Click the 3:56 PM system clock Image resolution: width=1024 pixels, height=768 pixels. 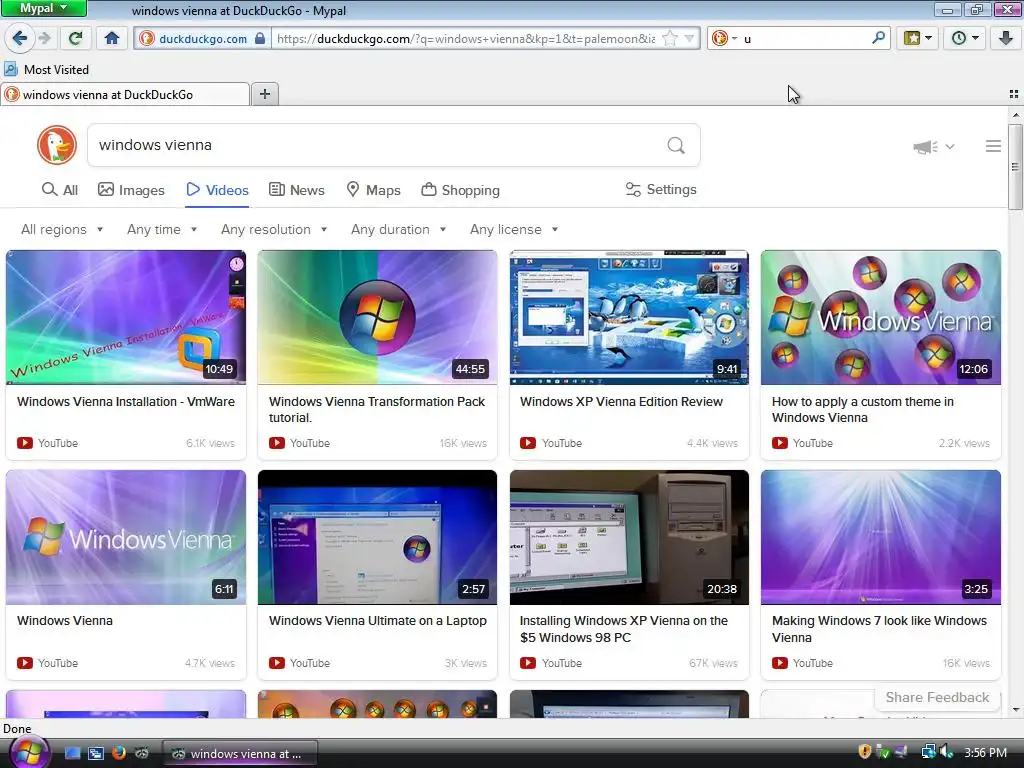pos(985,752)
